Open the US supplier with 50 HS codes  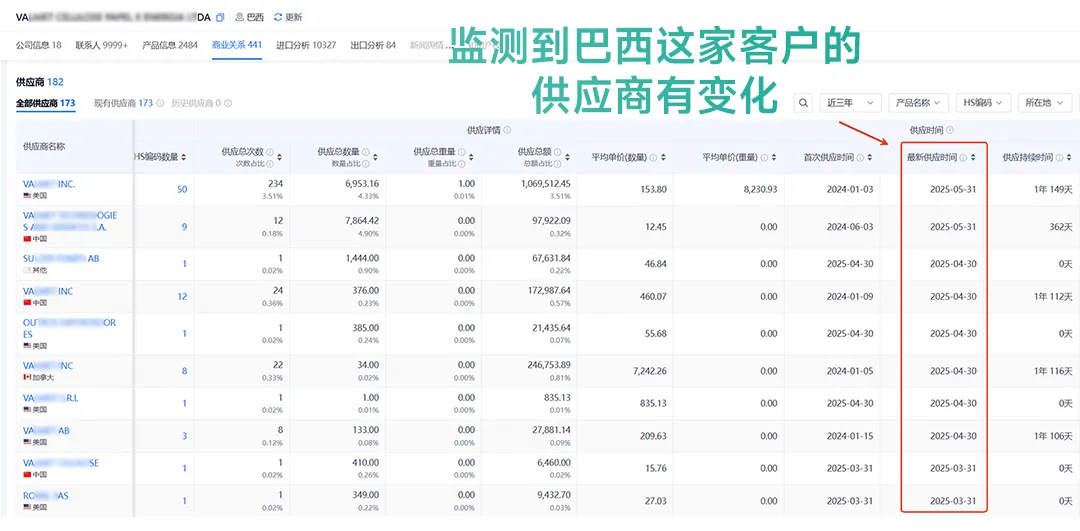pyautogui.click(x=49, y=184)
